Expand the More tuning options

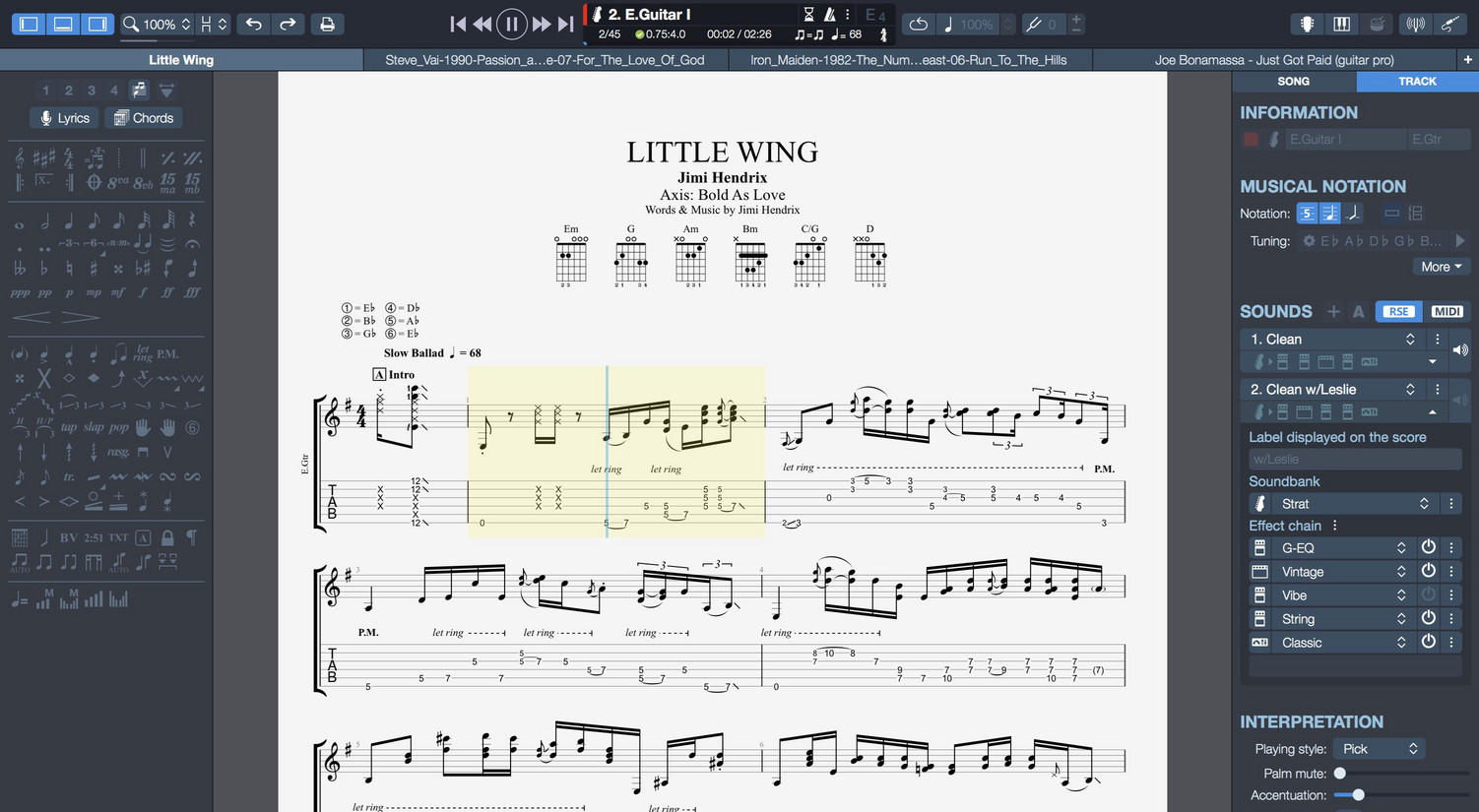[1441, 266]
